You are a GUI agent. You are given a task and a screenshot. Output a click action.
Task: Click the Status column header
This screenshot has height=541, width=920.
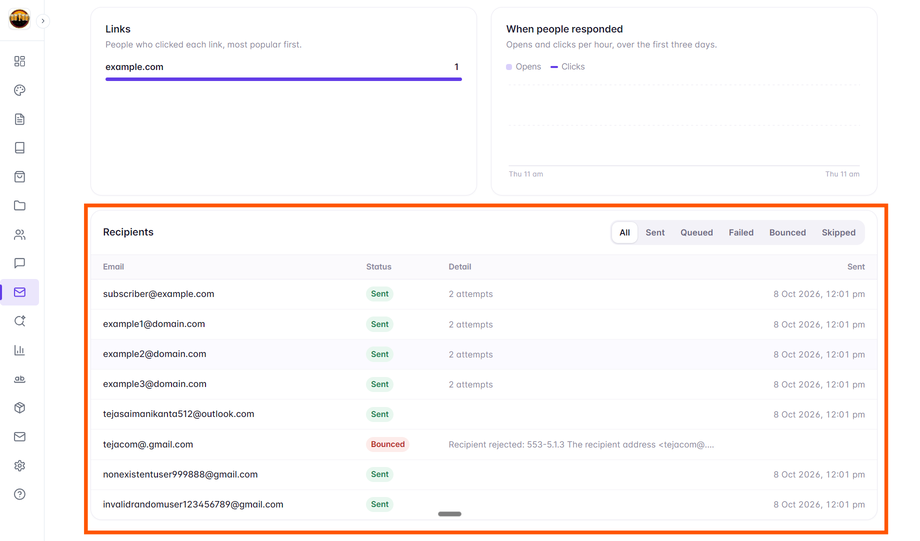378,266
